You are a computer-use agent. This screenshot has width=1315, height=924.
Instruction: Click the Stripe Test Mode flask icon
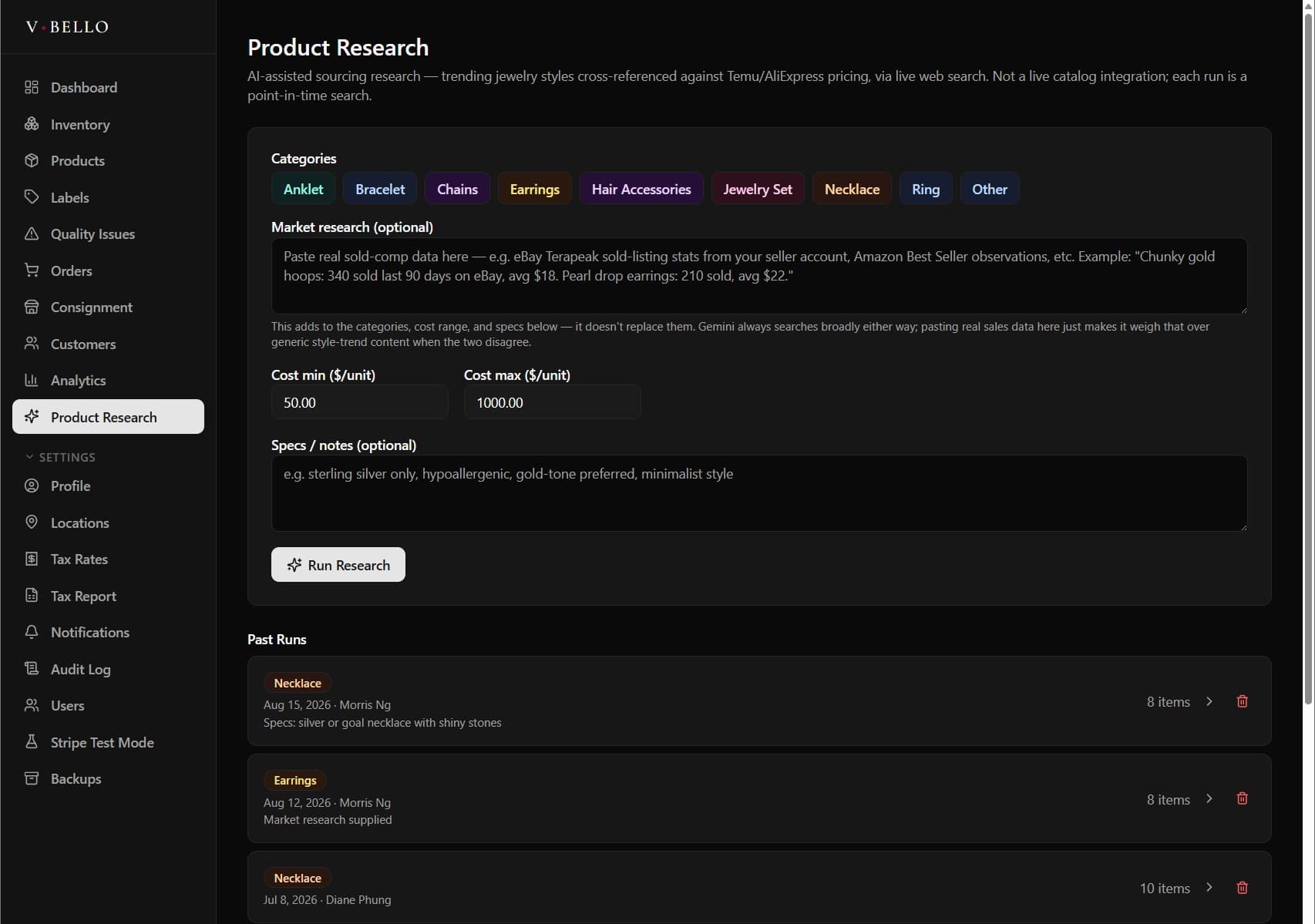(x=32, y=742)
